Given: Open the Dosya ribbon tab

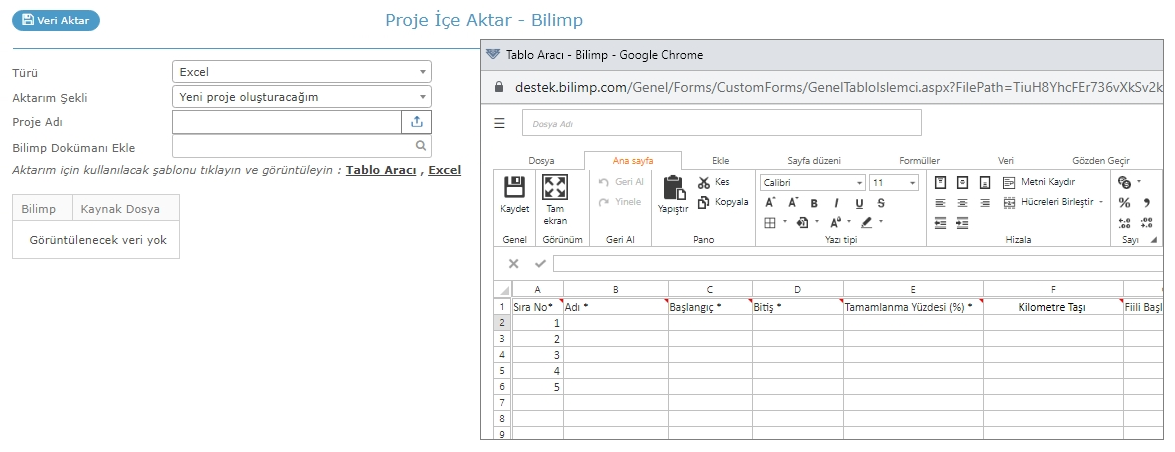Looking at the screenshot, I should 542,160.
